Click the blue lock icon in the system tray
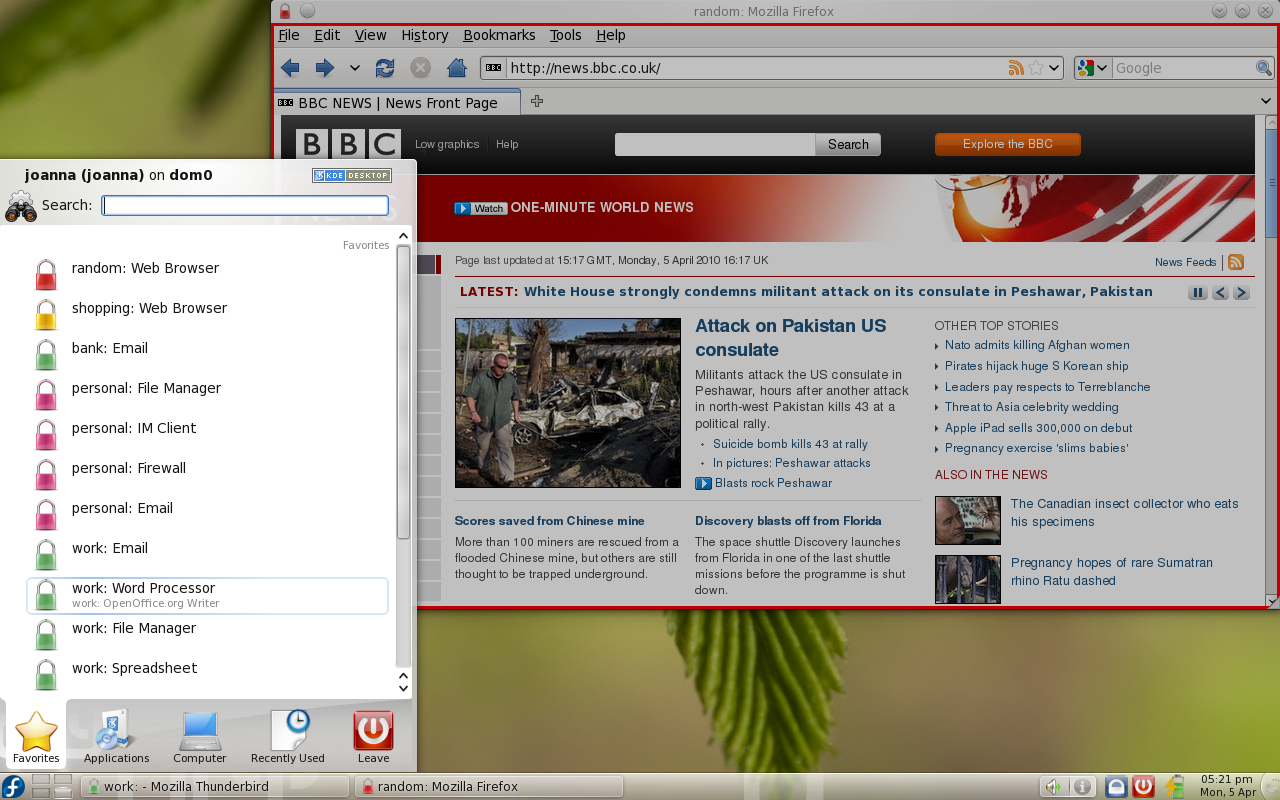 1117,787
